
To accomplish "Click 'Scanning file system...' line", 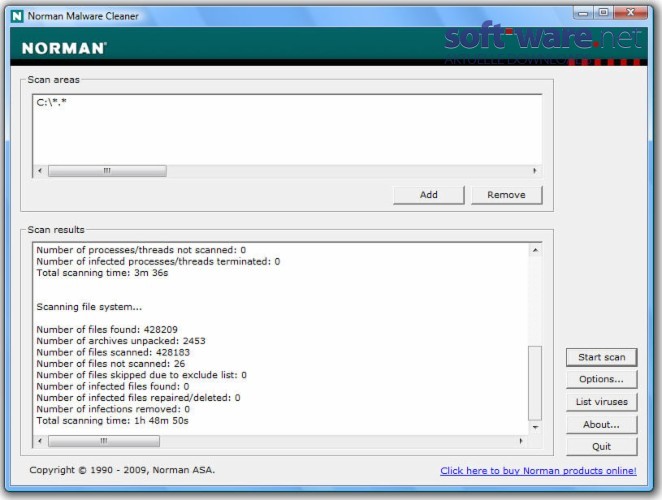I will pos(89,307).
